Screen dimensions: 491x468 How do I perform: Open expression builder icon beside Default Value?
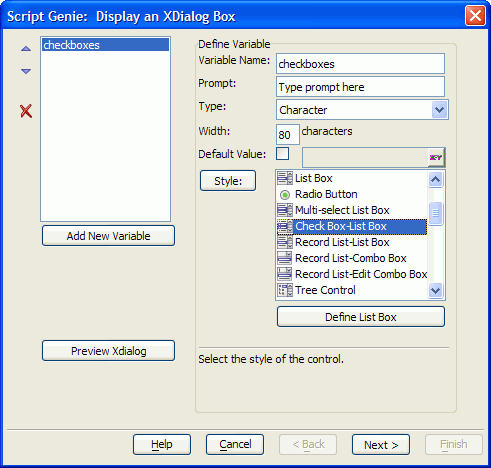pos(436,157)
